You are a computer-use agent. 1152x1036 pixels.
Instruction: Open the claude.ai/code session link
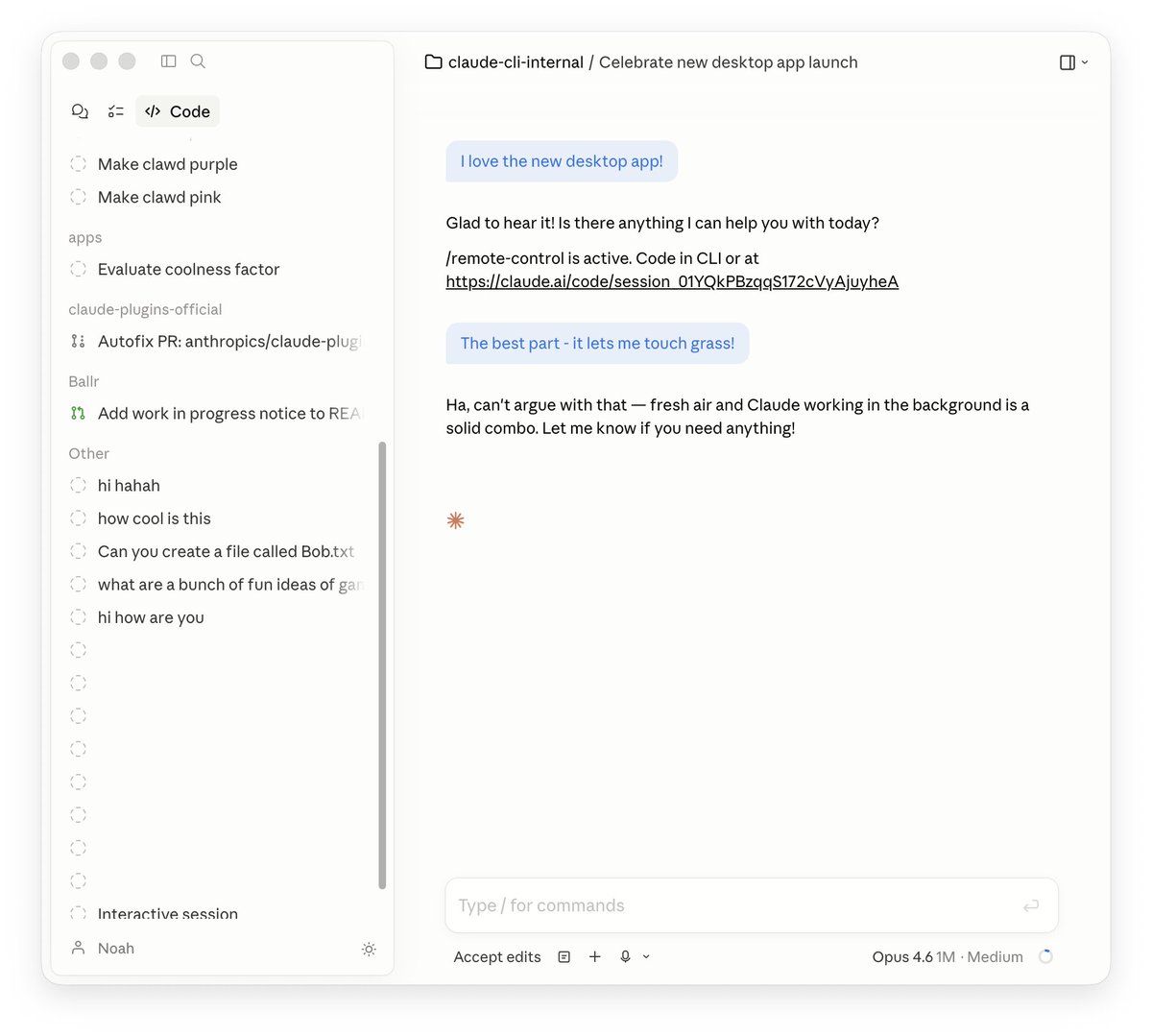tap(672, 281)
